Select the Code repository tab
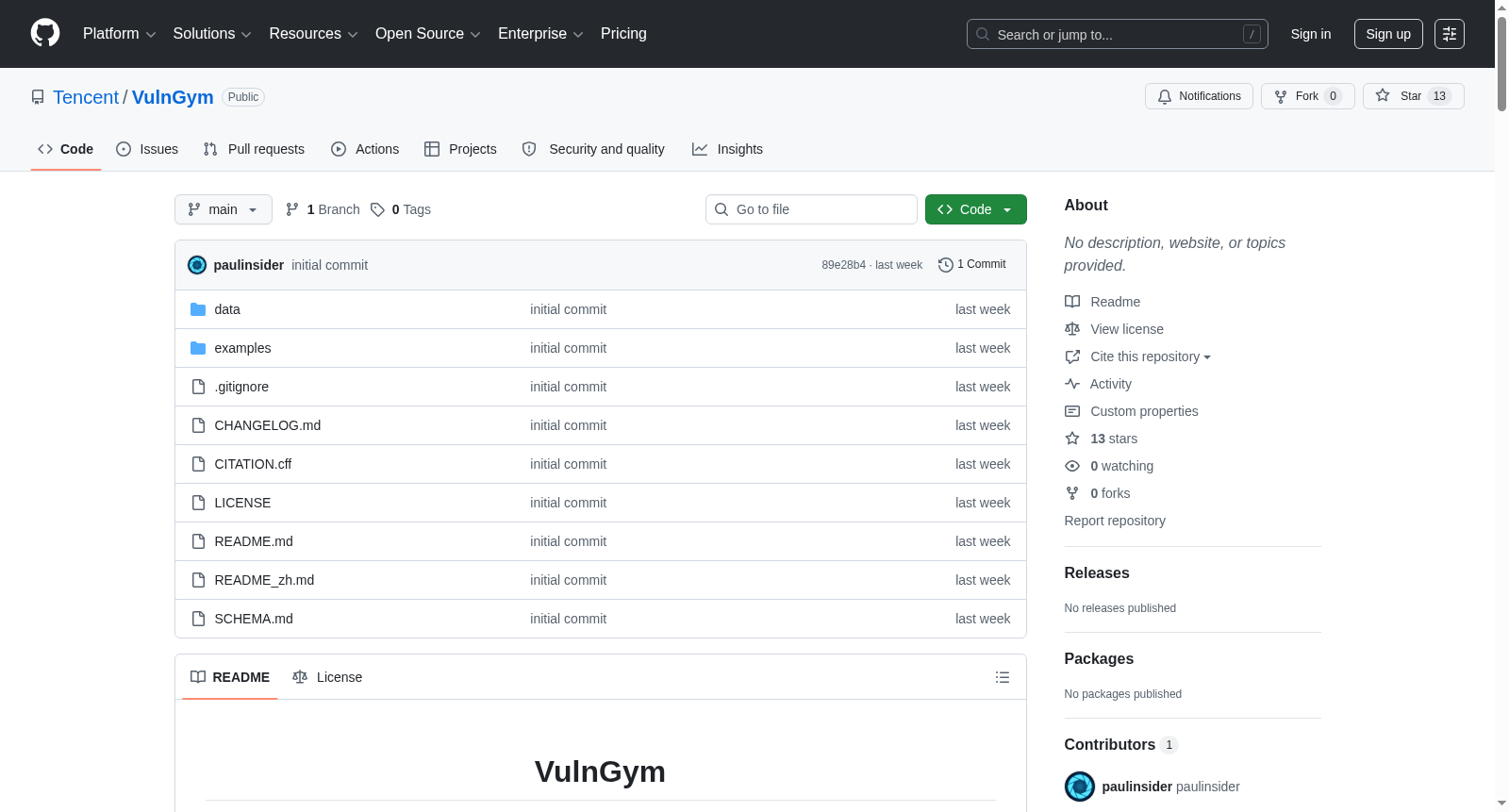Viewport: 1509px width, 812px height. tap(66, 149)
